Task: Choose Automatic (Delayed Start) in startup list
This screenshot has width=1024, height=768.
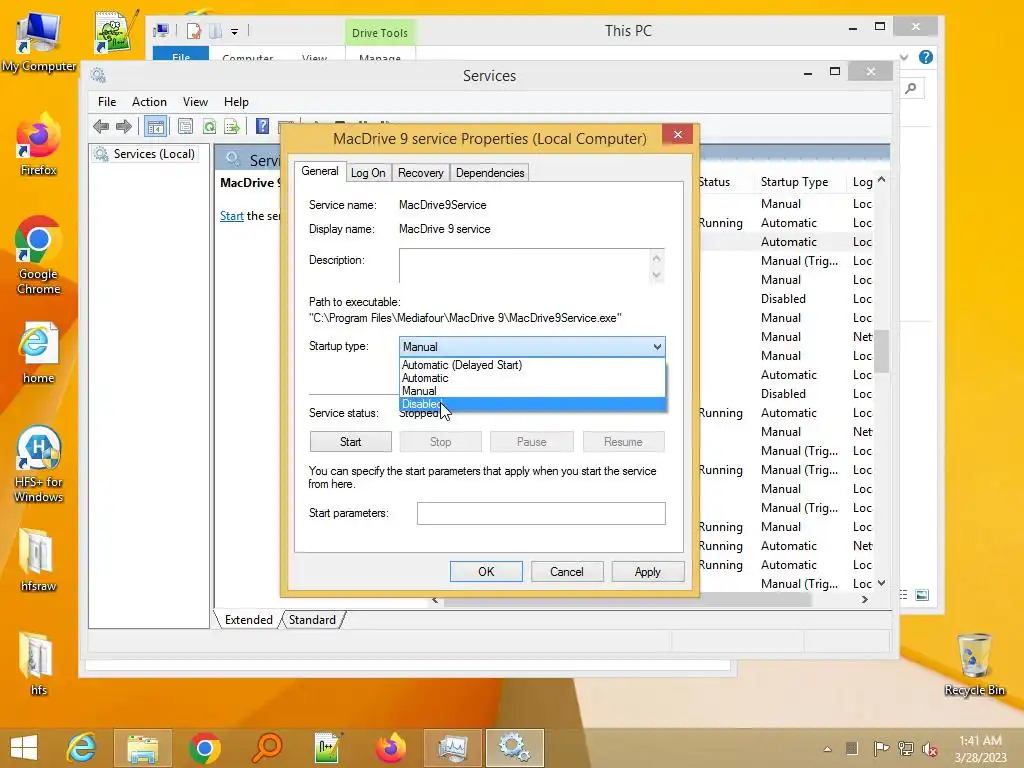Action: pos(532,365)
